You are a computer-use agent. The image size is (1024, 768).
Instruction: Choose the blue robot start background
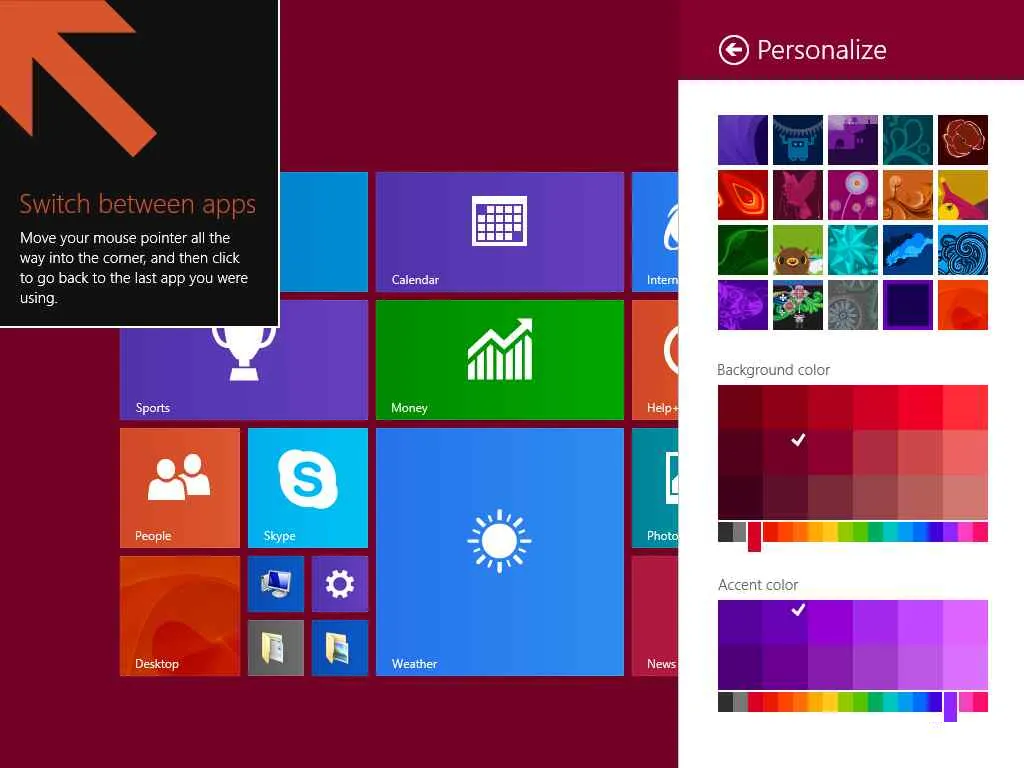click(x=797, y=140)
